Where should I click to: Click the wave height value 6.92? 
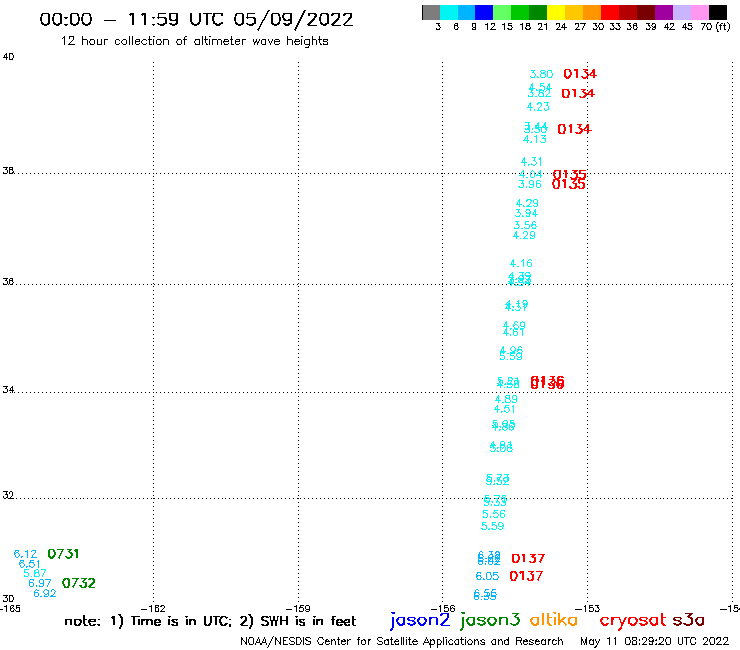pyautogui.click(x=45, y=593)
